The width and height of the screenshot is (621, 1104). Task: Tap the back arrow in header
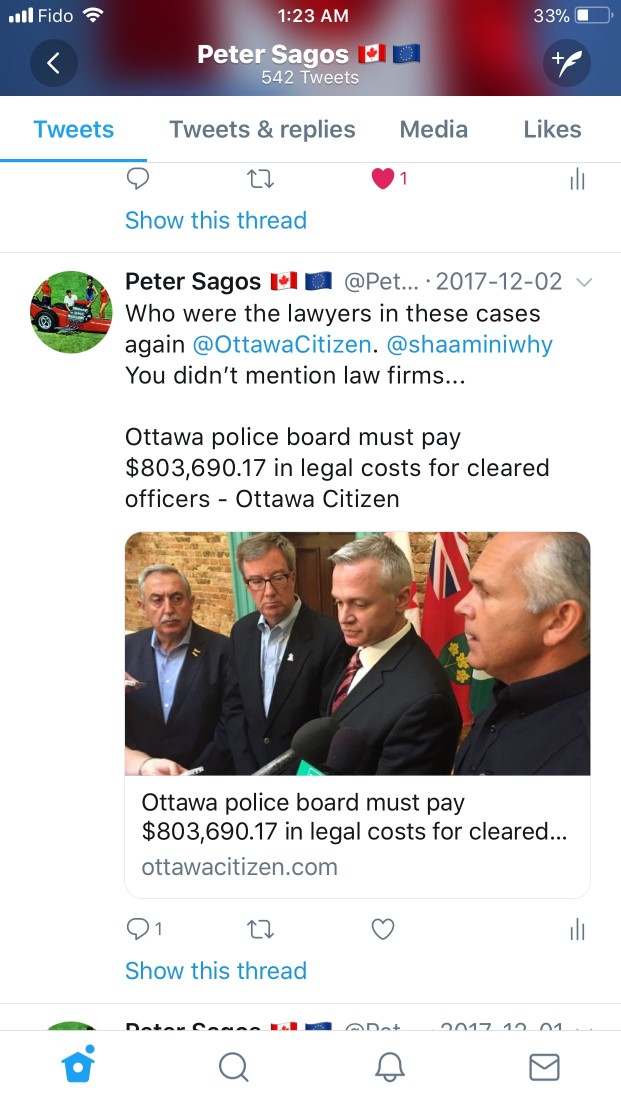(x=54, y=63)
